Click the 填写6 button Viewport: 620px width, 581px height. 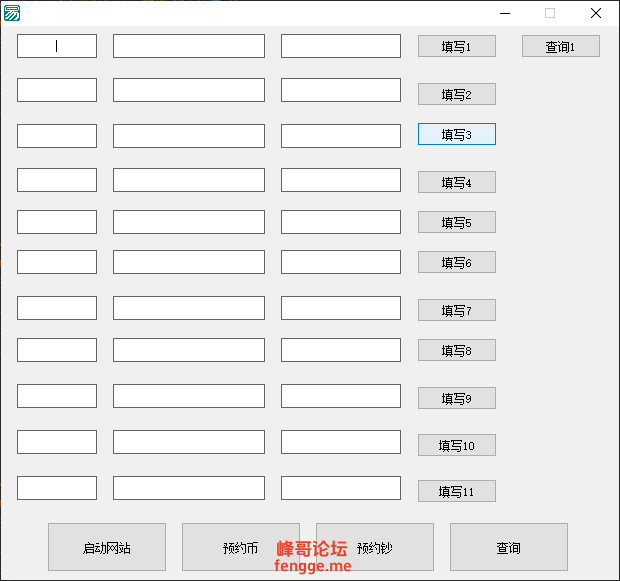pyautogui.click(x=457, y=262)
